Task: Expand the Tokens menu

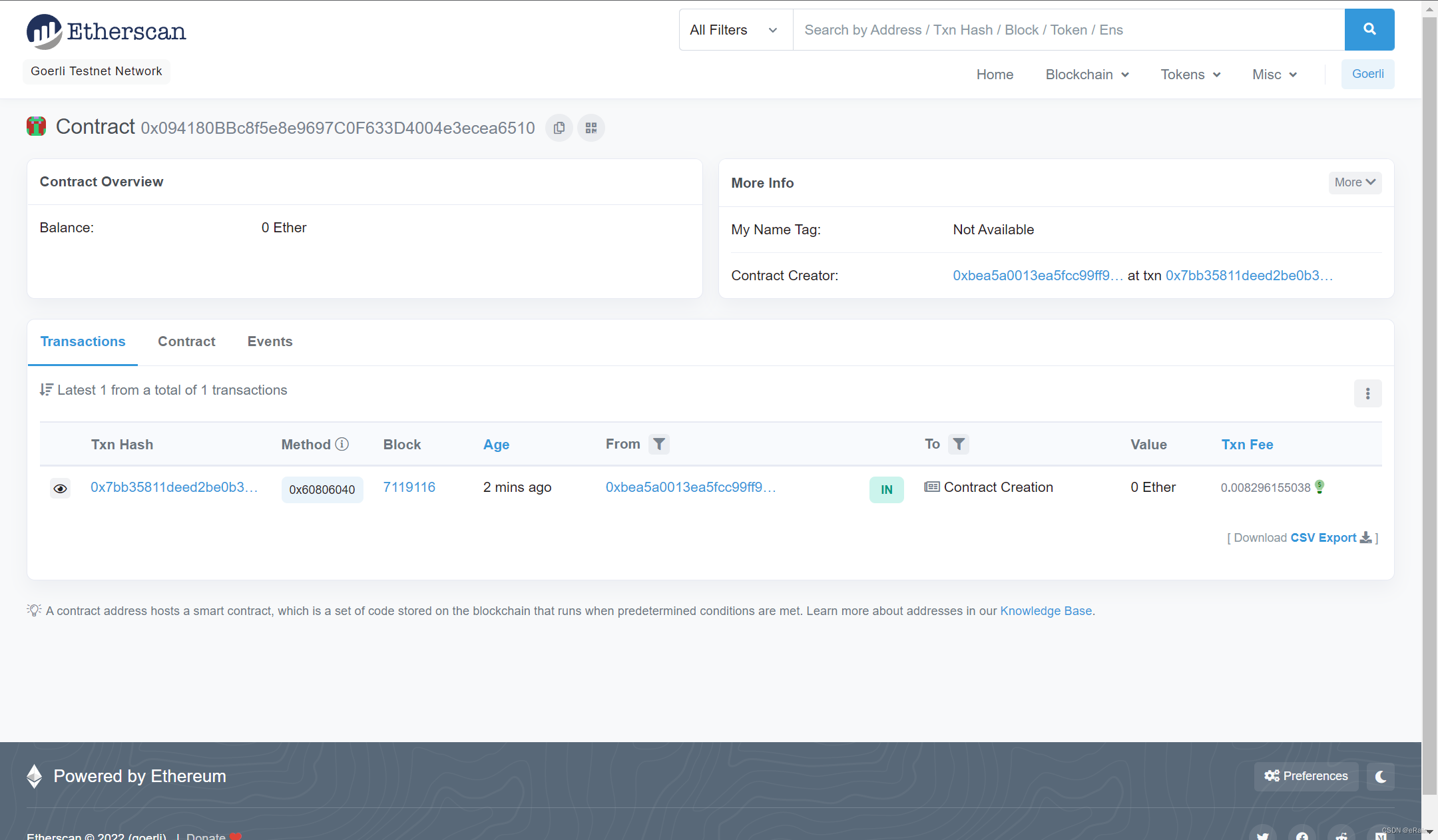Action: tap(1190, 75)
